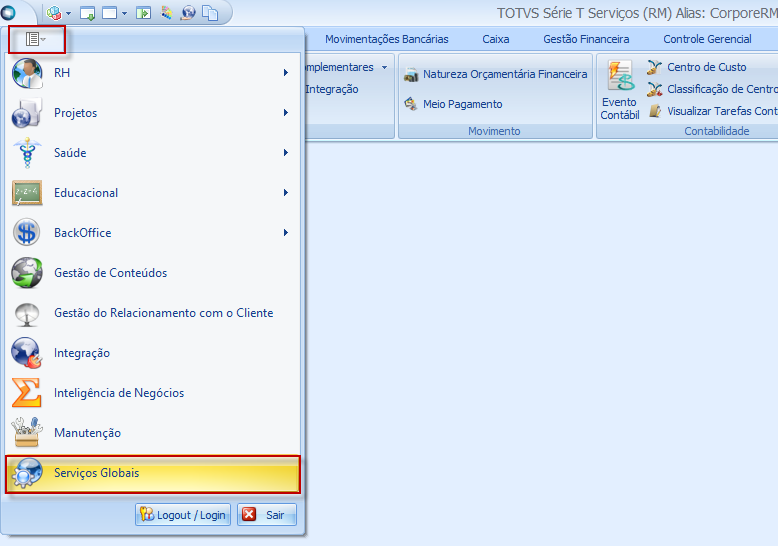Open the RH module menu

tap(152, 73)
